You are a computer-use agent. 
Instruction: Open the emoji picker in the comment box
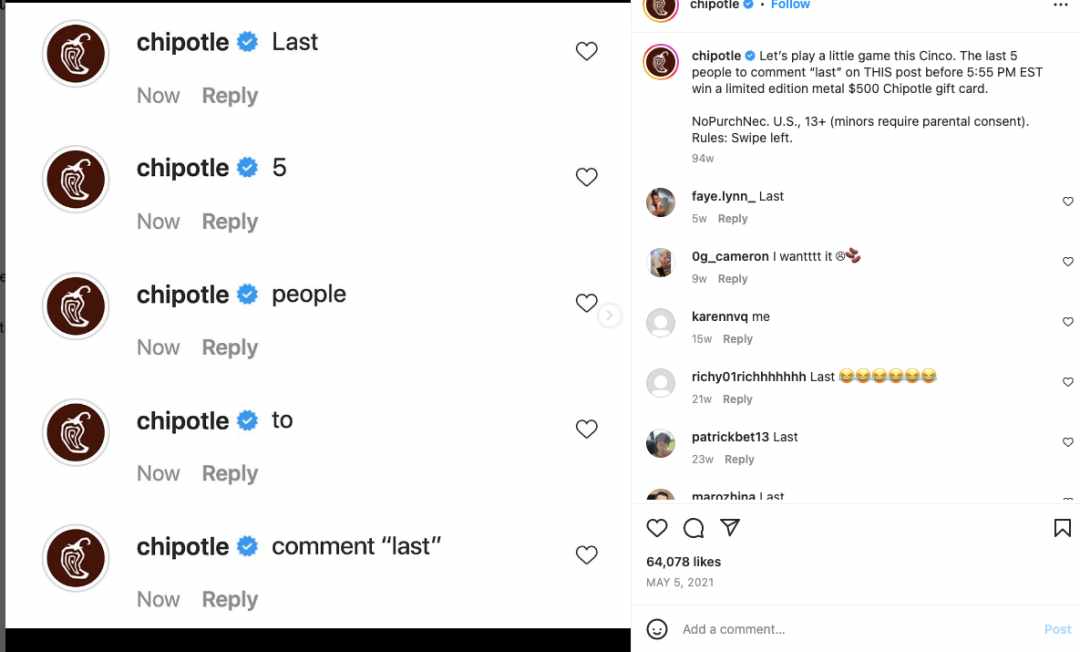click(656, 629)
